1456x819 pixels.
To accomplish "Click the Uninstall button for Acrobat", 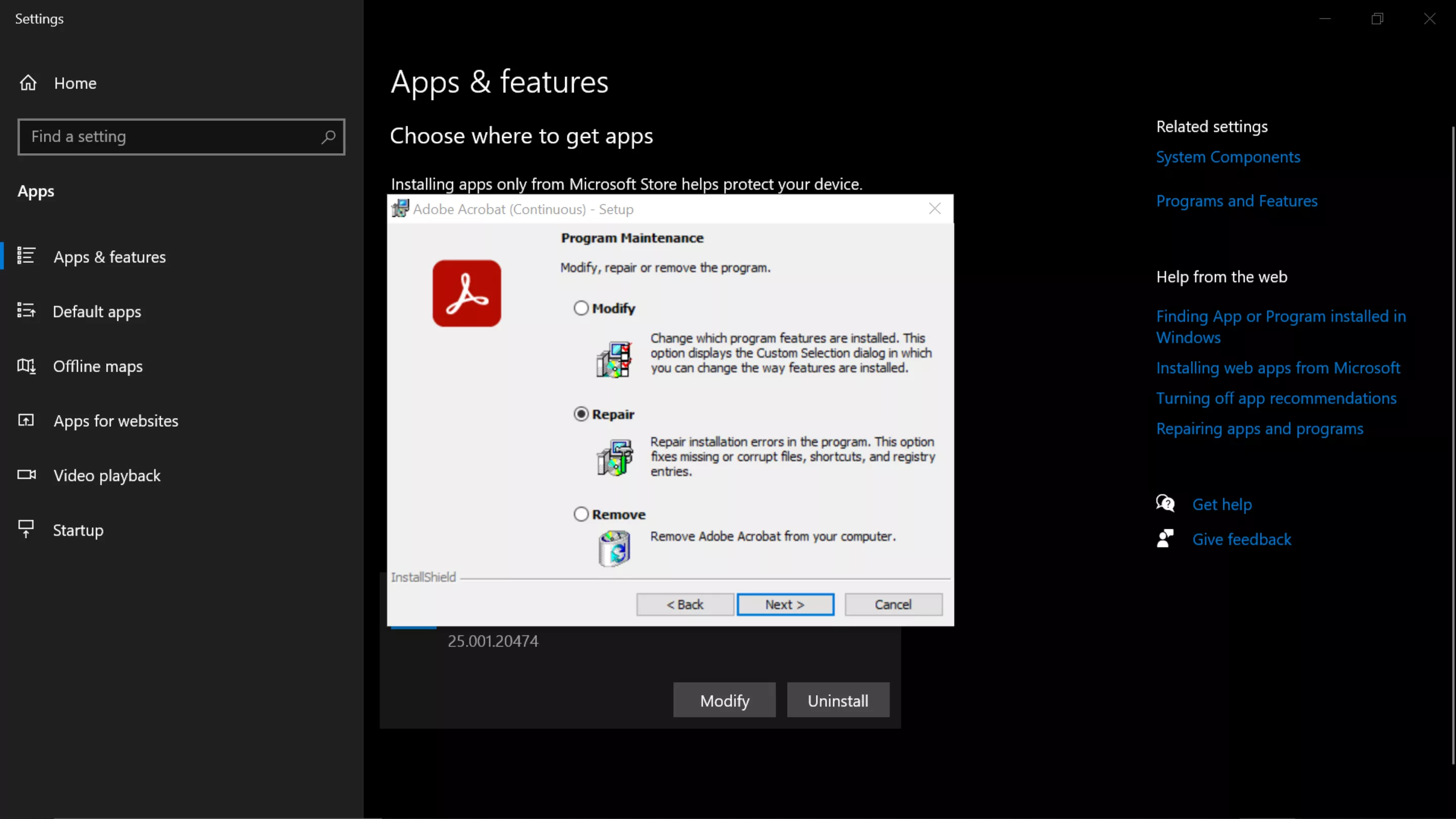I will 838,700.
